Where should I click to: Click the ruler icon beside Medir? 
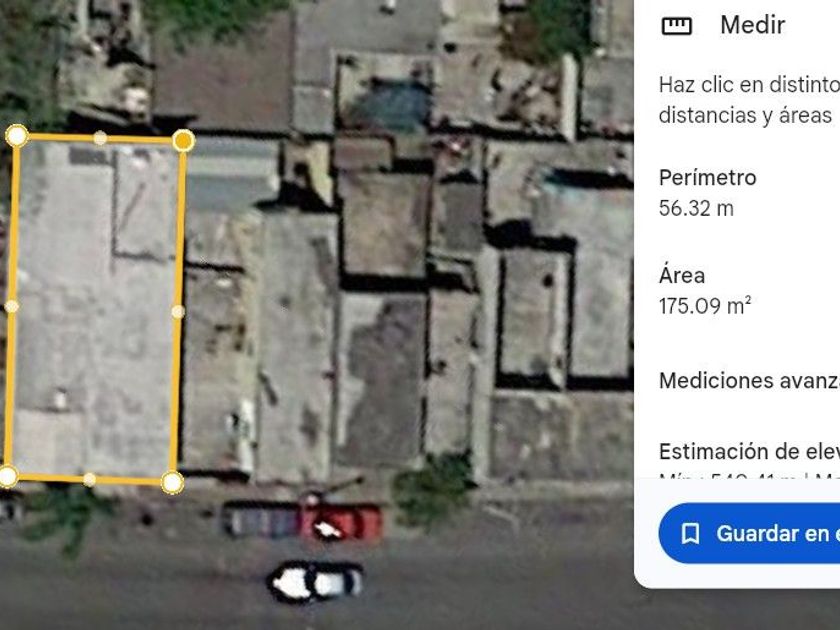(x=677, y=25)
